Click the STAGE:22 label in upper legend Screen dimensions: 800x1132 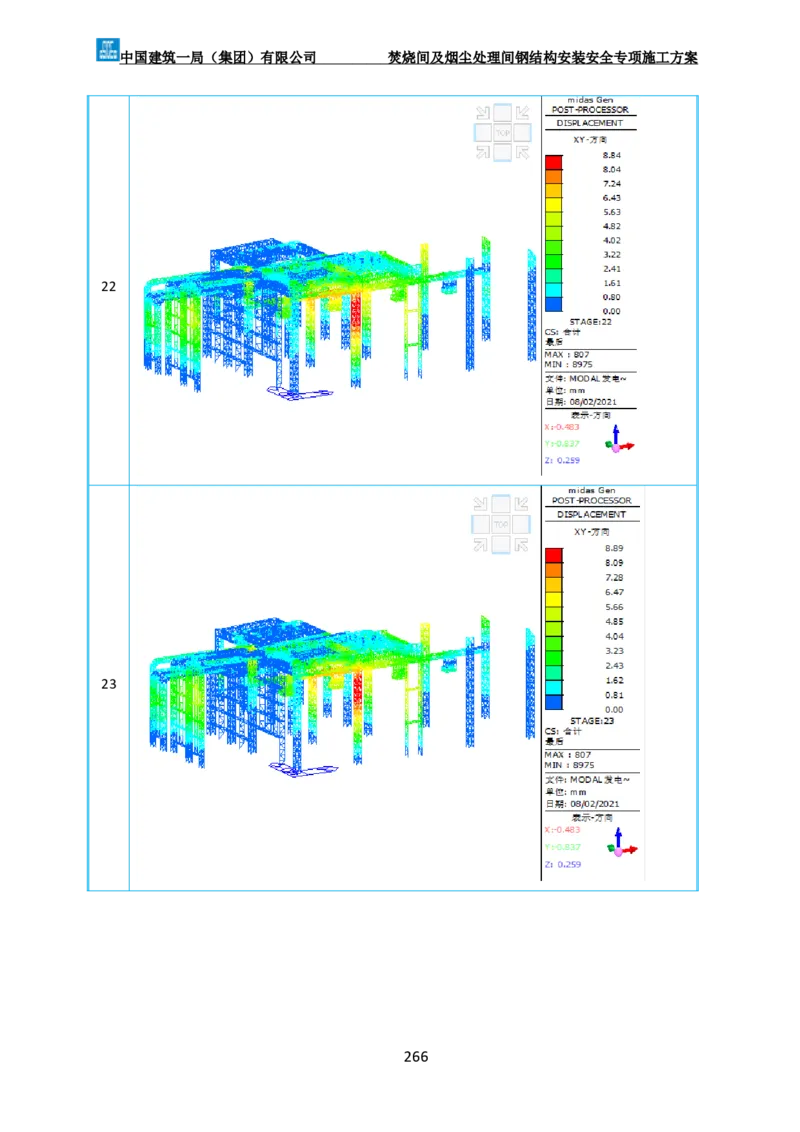coord(591,322)
